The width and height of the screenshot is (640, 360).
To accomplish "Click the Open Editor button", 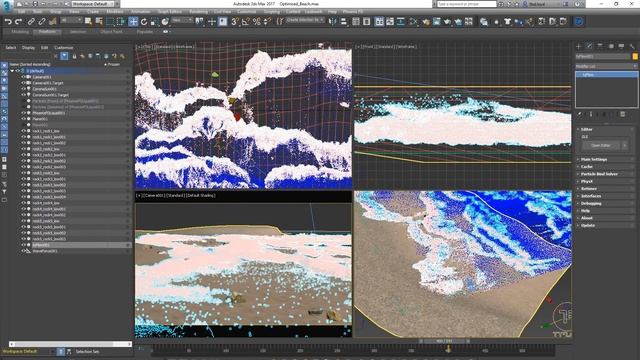I will coord(600,145).
